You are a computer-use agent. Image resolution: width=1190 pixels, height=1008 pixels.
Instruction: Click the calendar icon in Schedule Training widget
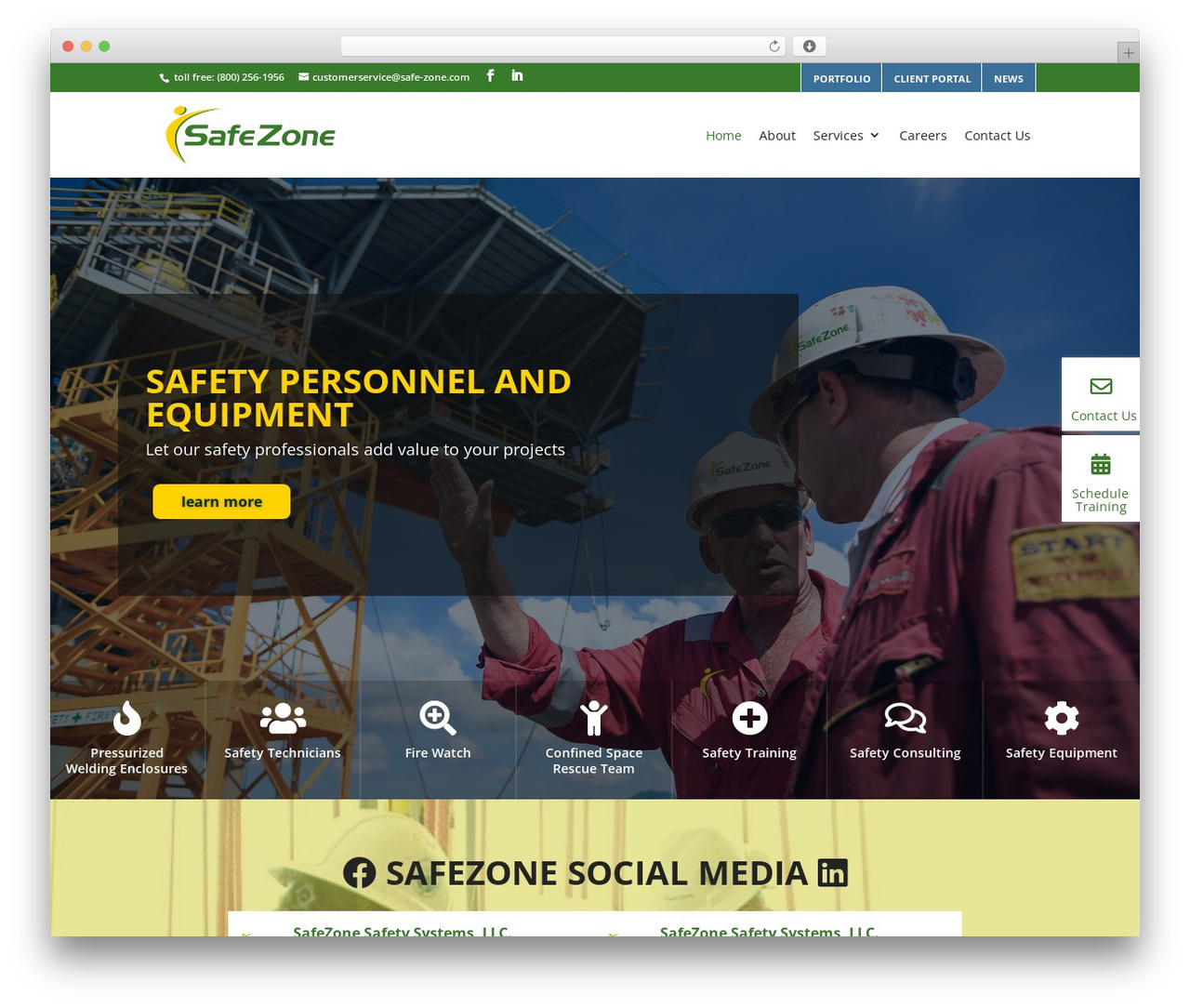(x=1101, y=463)
